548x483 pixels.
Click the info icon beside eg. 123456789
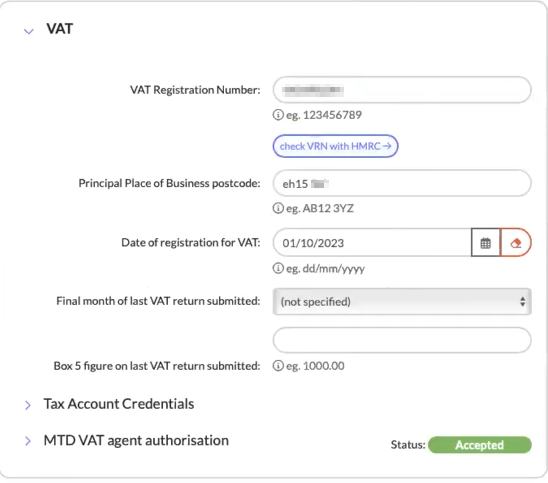278,115
